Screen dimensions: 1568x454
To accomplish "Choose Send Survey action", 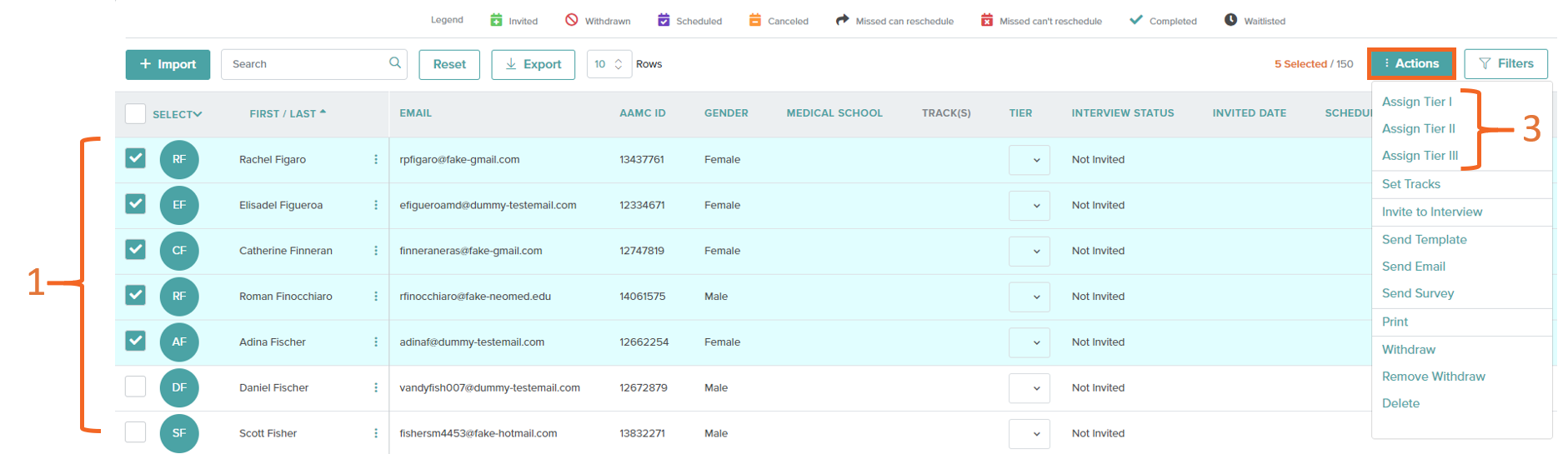I will (1417, 293).
